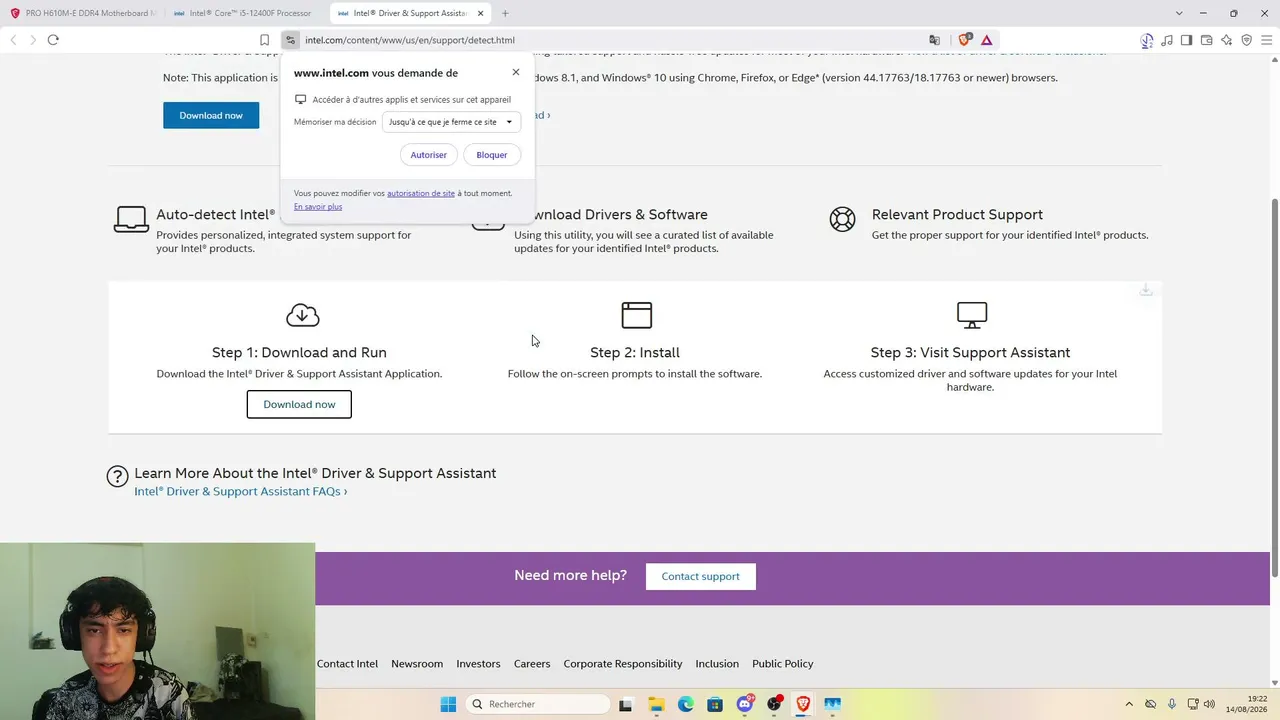Open the autorisation de site link
1280x720 pixels.
tap(421, 193)
